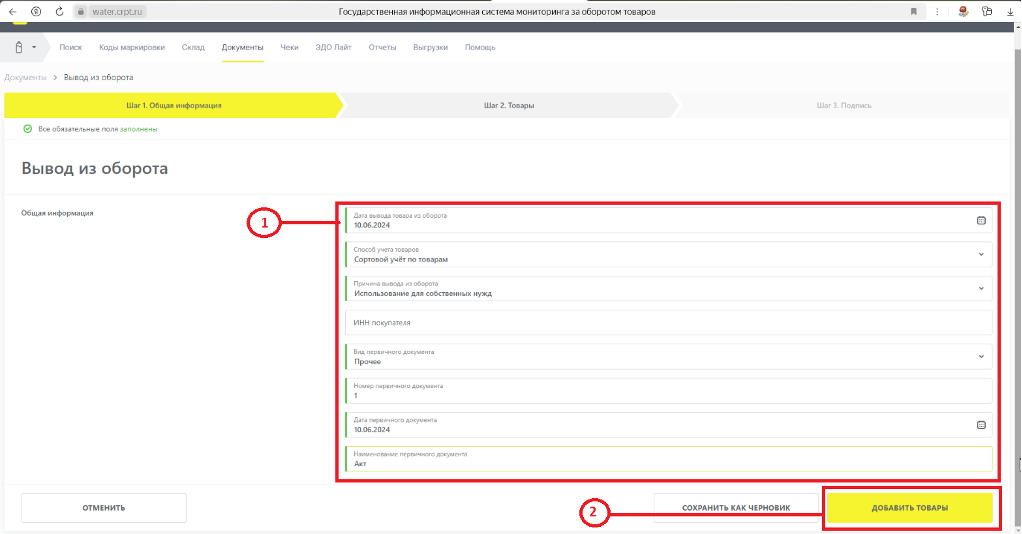Click the red extension icon in browser toolbar
Screen dimensions: 1022x534
point(963,12)
